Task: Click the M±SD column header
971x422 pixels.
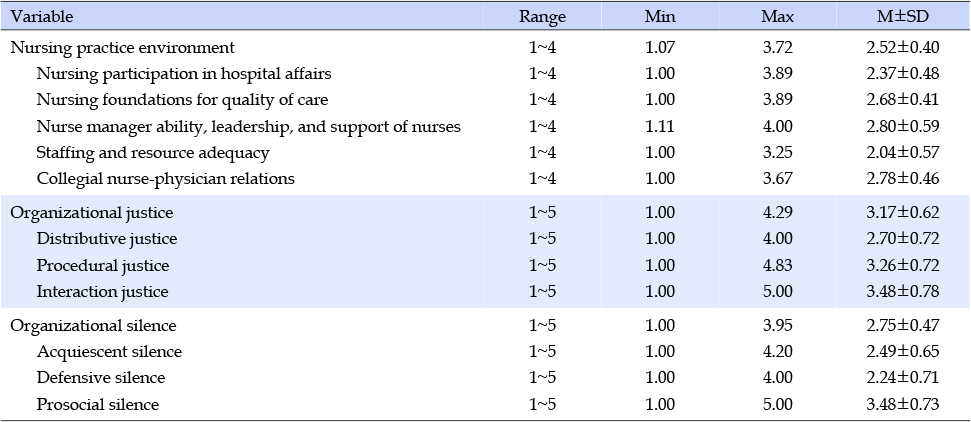Action: tap(903, 17)
